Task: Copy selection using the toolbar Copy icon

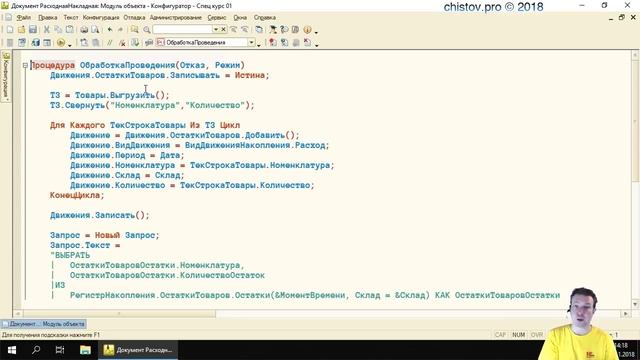Action: [x=58, y=30]
